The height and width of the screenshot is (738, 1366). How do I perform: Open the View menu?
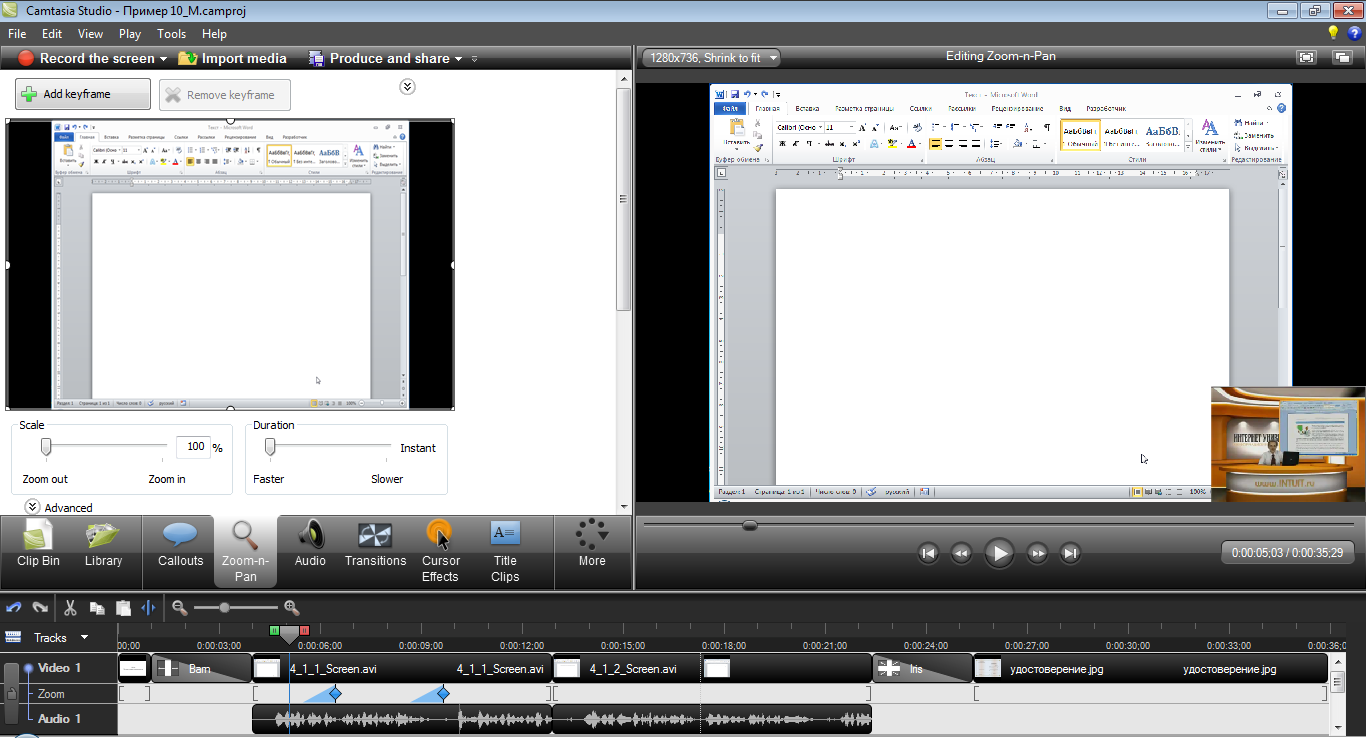90,34
